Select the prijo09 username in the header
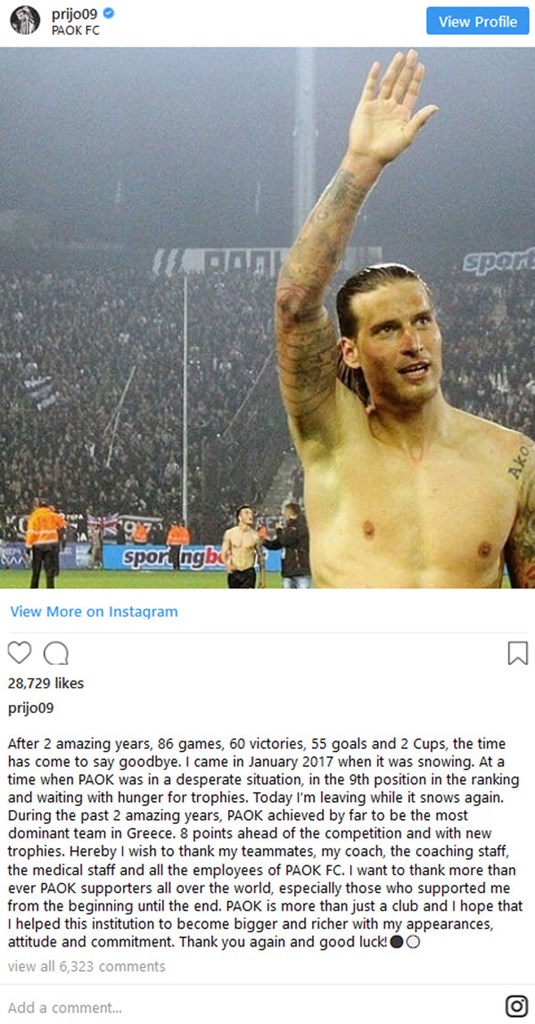This screenshot has width=535, height=1024. click(74, 12)
